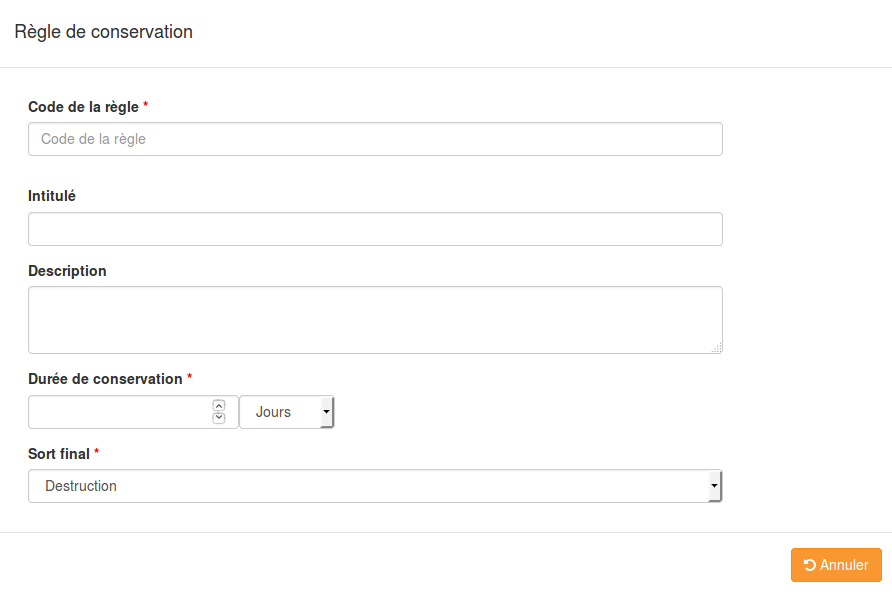Click the arrow of the Destruction selector
The width and height of the screenshot is (892, 609).
click(x=715, y=486)
